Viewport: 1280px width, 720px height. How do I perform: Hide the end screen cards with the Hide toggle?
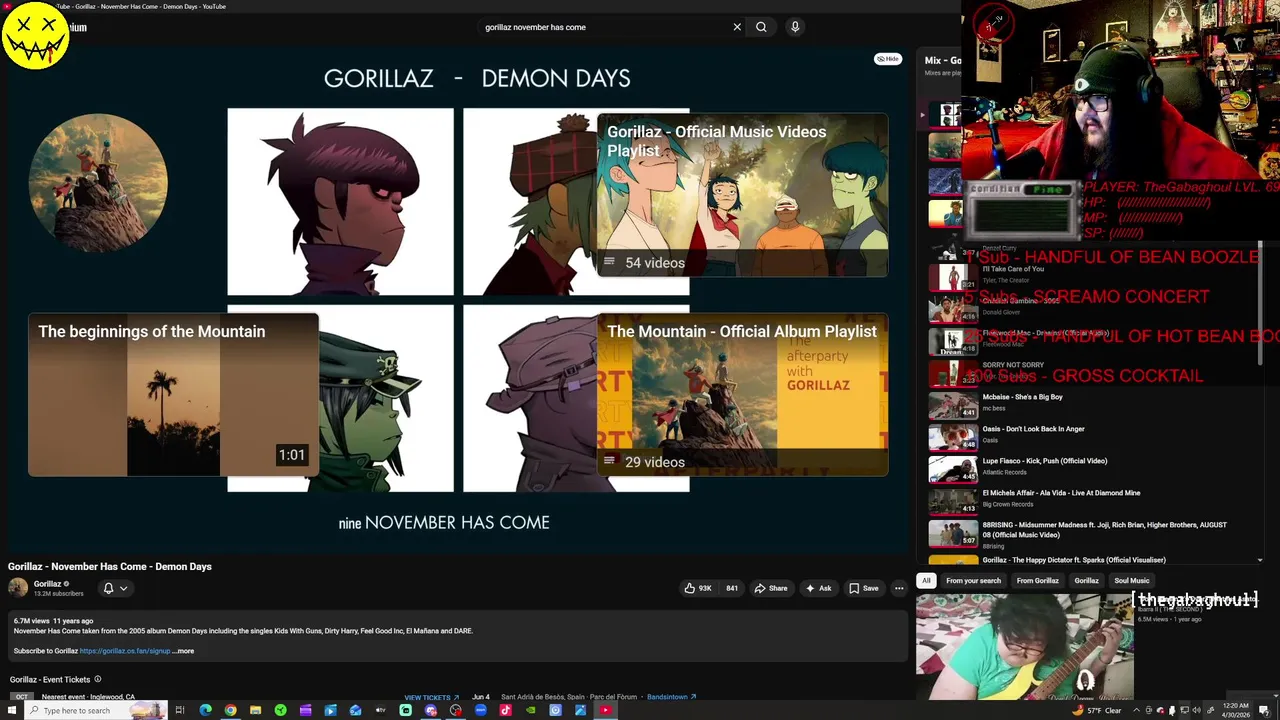click(888, 59)
